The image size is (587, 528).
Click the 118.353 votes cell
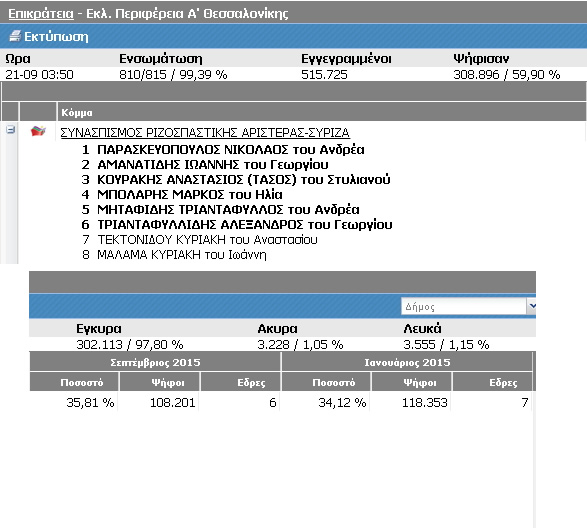click(x=425, y=403)
